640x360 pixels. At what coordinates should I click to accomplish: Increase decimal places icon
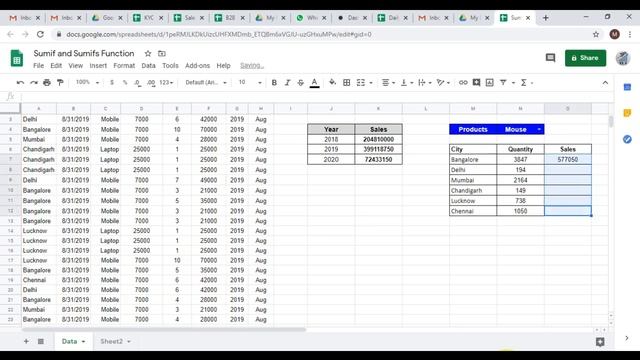[151, 83]
